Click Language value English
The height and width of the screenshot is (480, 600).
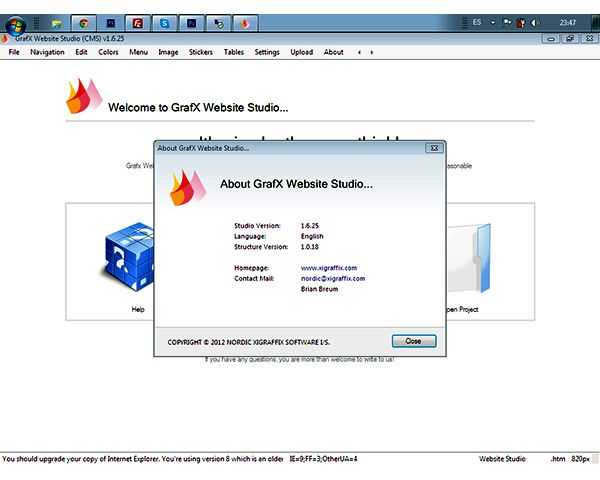312,236
